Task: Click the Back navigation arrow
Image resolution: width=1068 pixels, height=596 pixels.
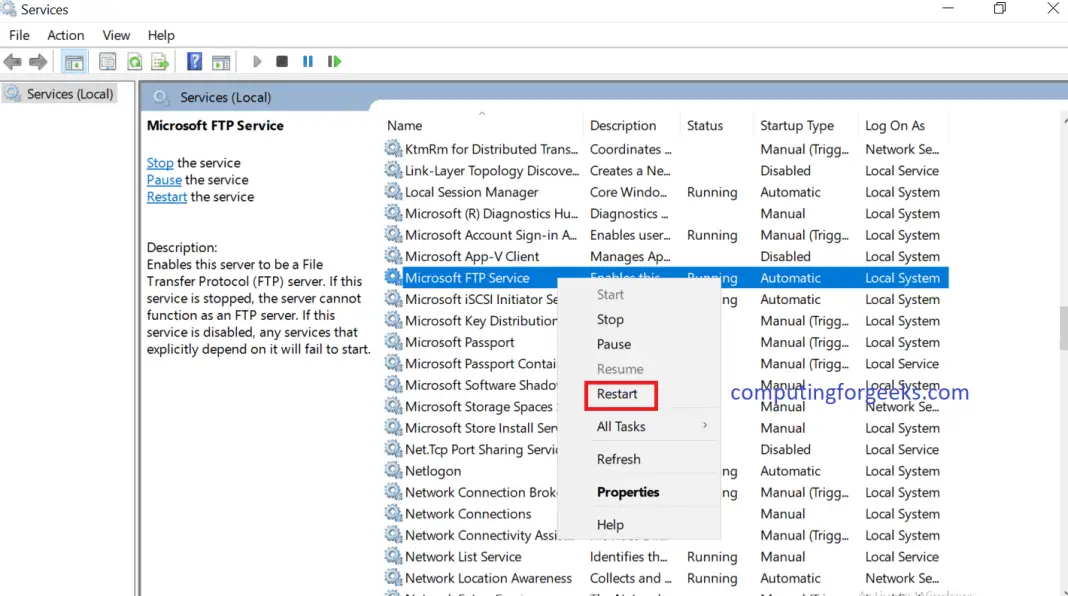Action: [13, 61]
